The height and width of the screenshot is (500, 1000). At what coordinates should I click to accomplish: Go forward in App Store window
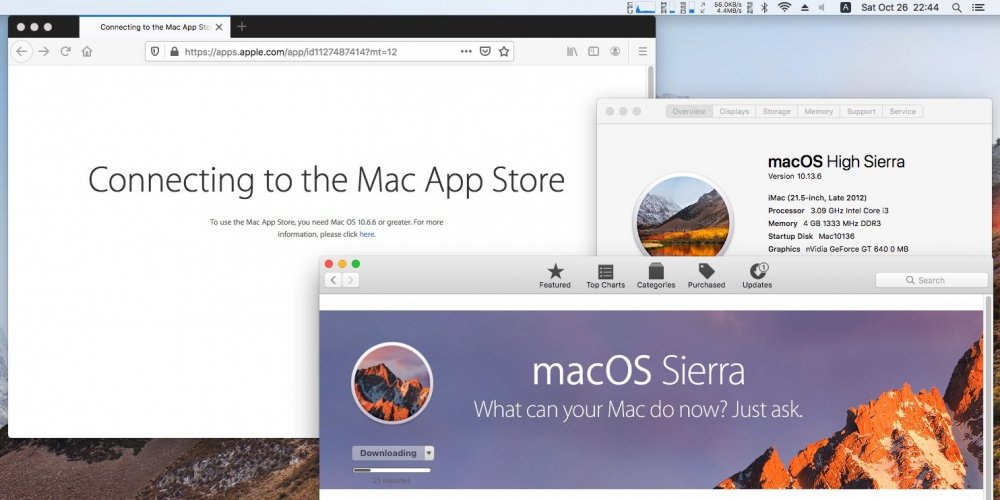coord(350,280)
